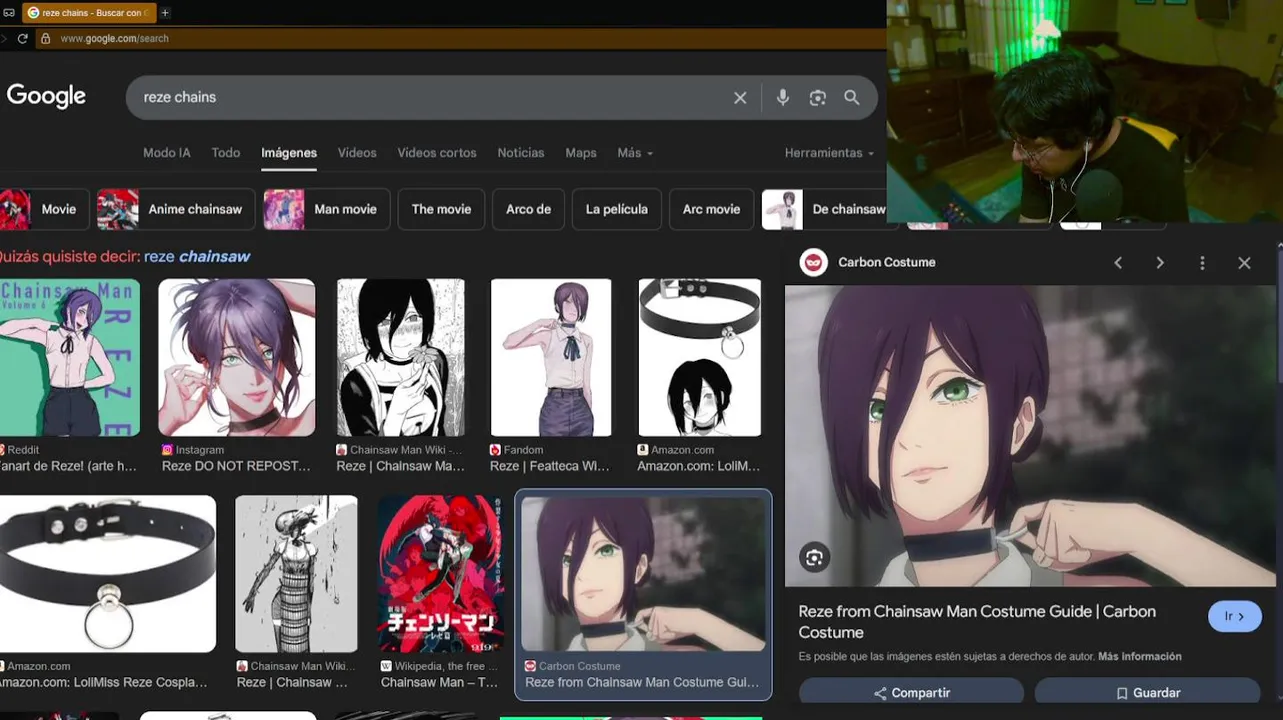Image resolution: width=1283 pixels, height=720 pixels.
Task: Filter by Arc movie chip
Action: click(711, 210)
